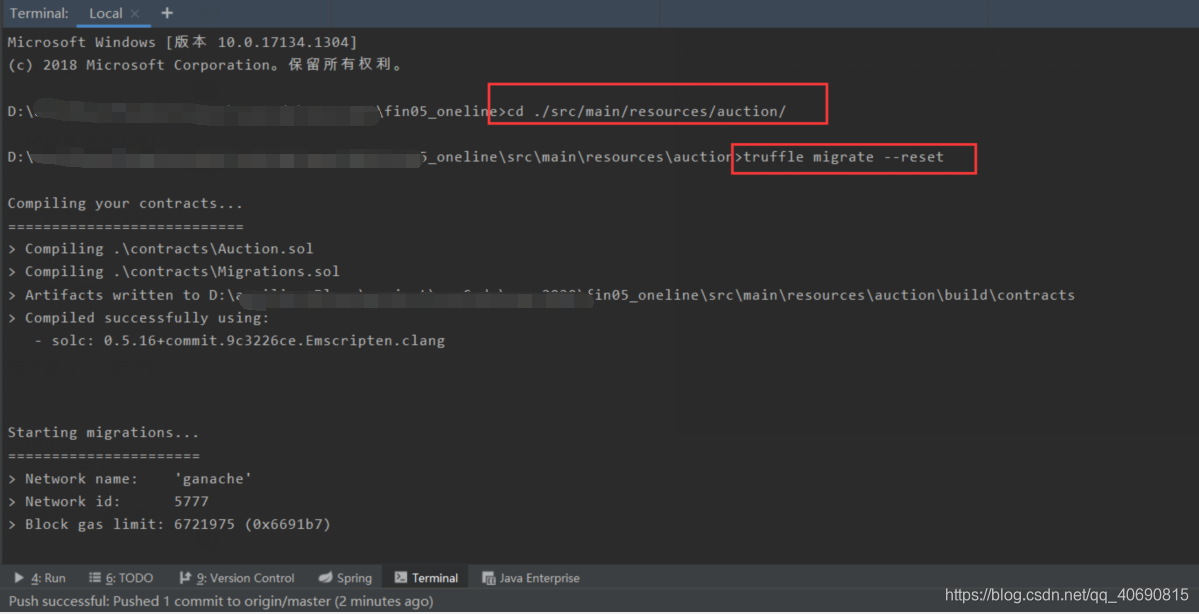Open the Spring tool window
The width and height of the screenshot is (1199, 614).
[x=345, y=578]
